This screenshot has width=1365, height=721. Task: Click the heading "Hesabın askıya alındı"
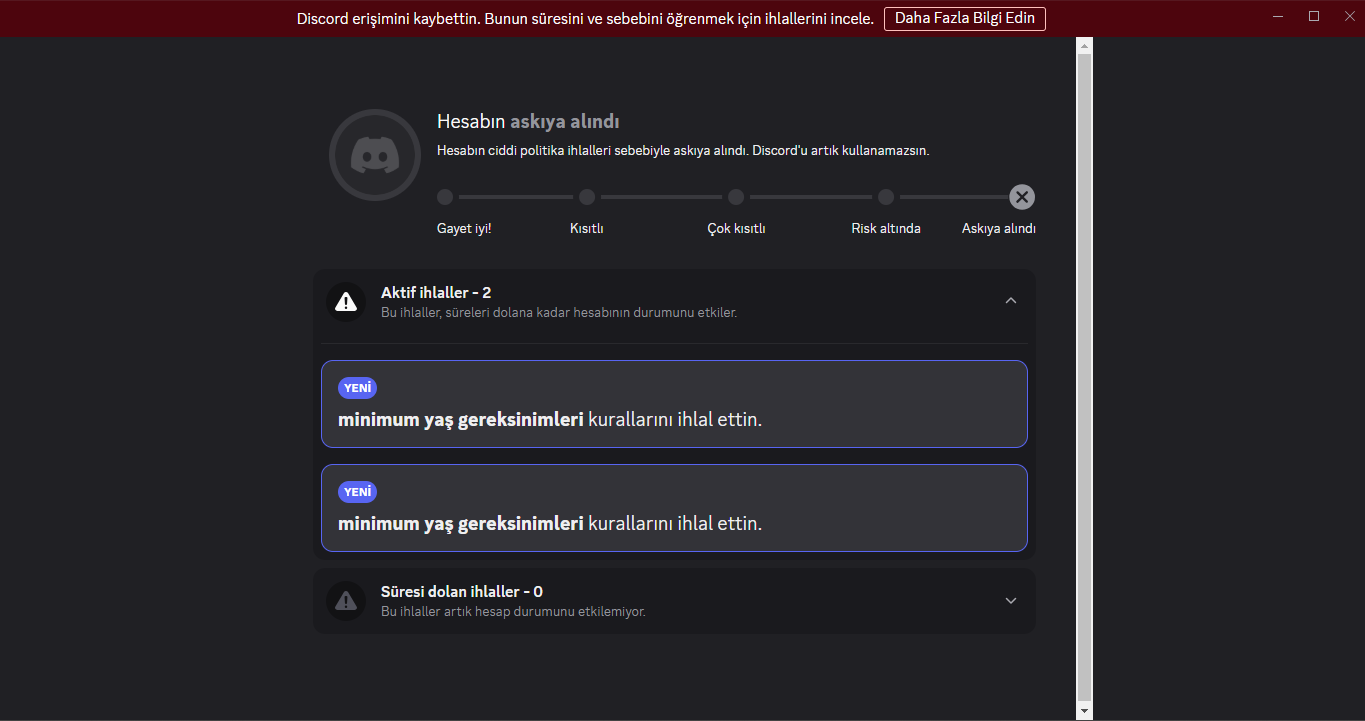(528, 122)
